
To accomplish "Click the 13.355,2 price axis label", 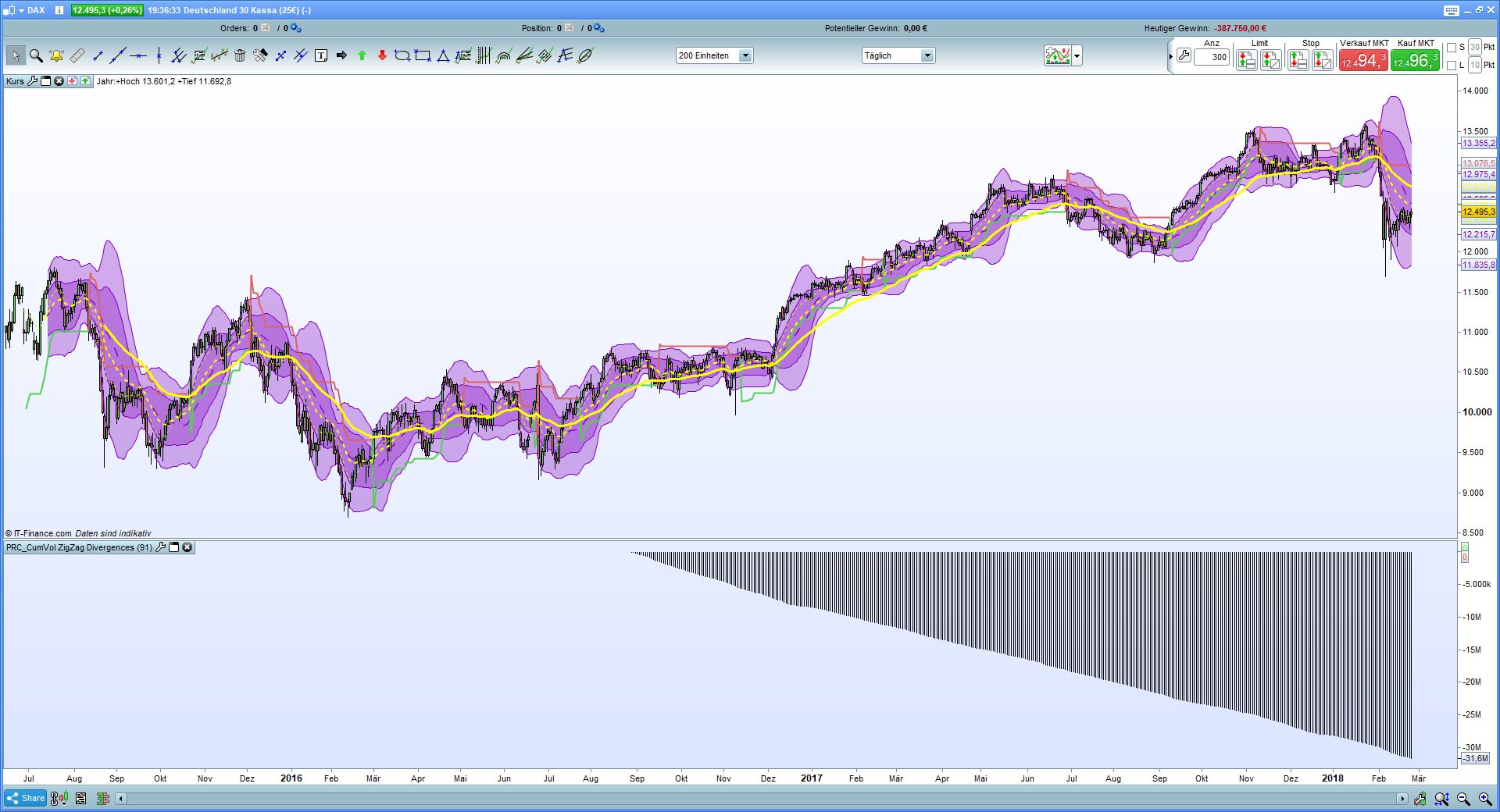I will pyautogui.click(x=1478, y=143).
